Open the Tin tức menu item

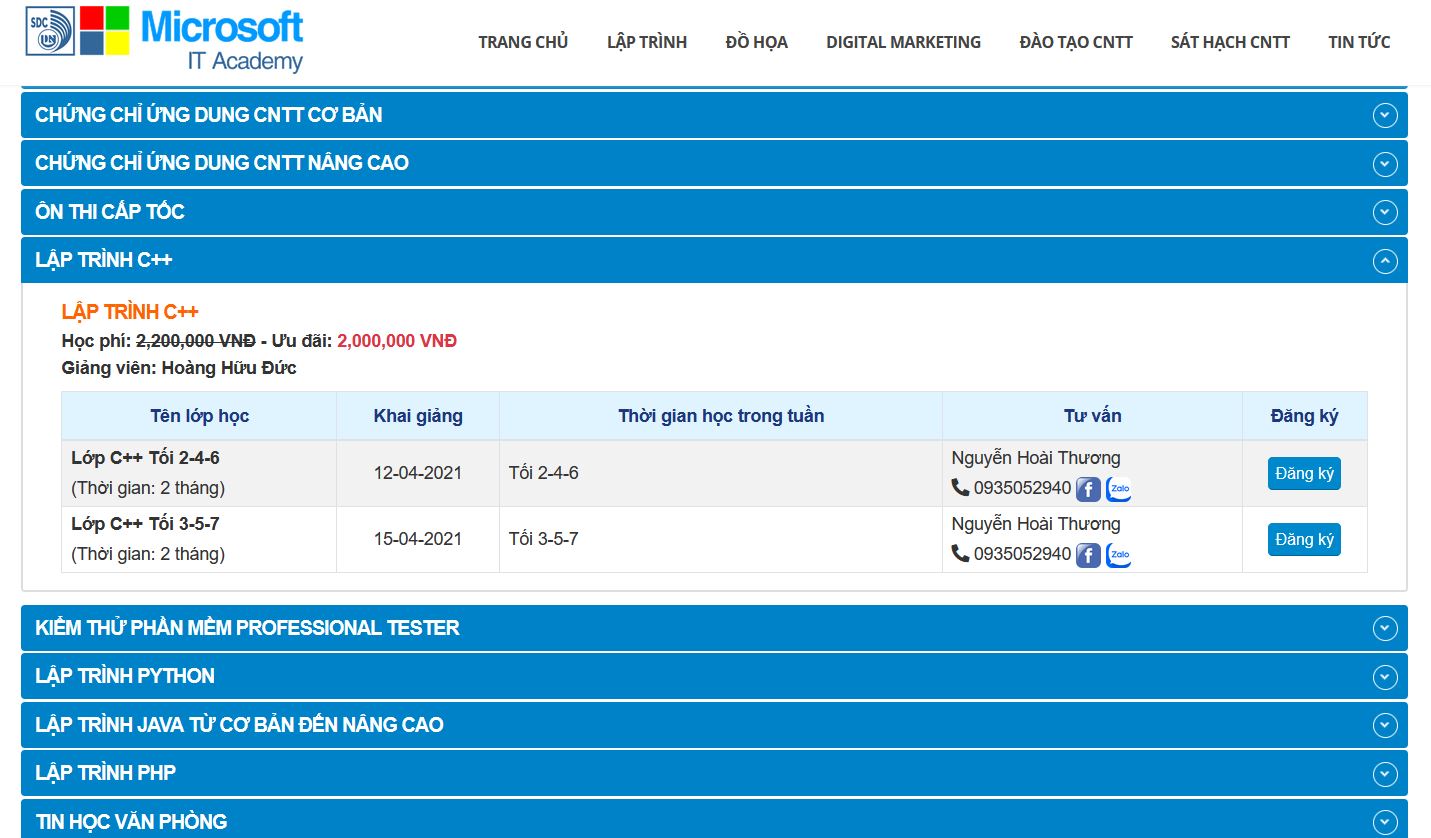1359,42
